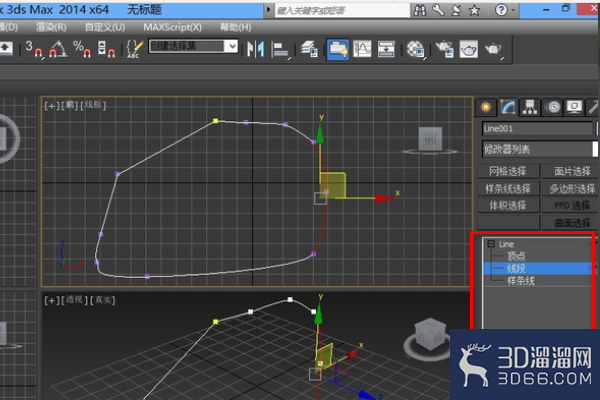Click the FFD 选择 button
This screenshot has height=400, width=600.
coord(572,206)
